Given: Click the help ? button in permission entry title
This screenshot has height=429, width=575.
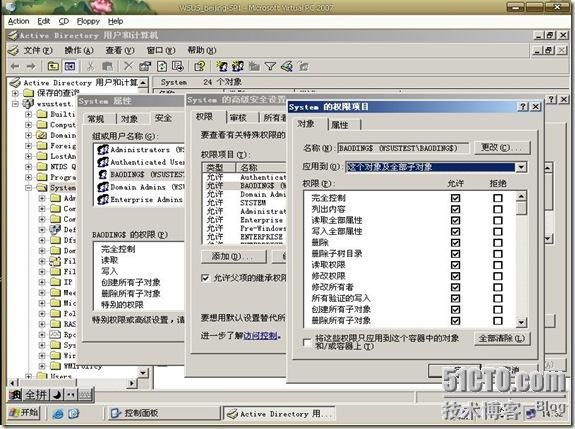Looking at the screenshot, I should coord(523,107).
